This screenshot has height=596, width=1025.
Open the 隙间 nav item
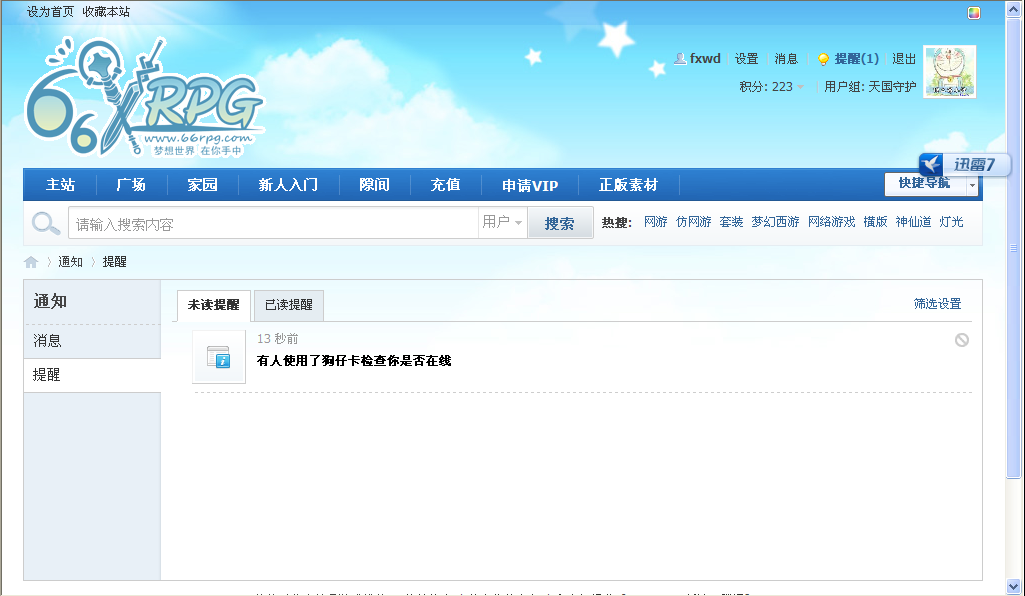(x=375, y=185)
